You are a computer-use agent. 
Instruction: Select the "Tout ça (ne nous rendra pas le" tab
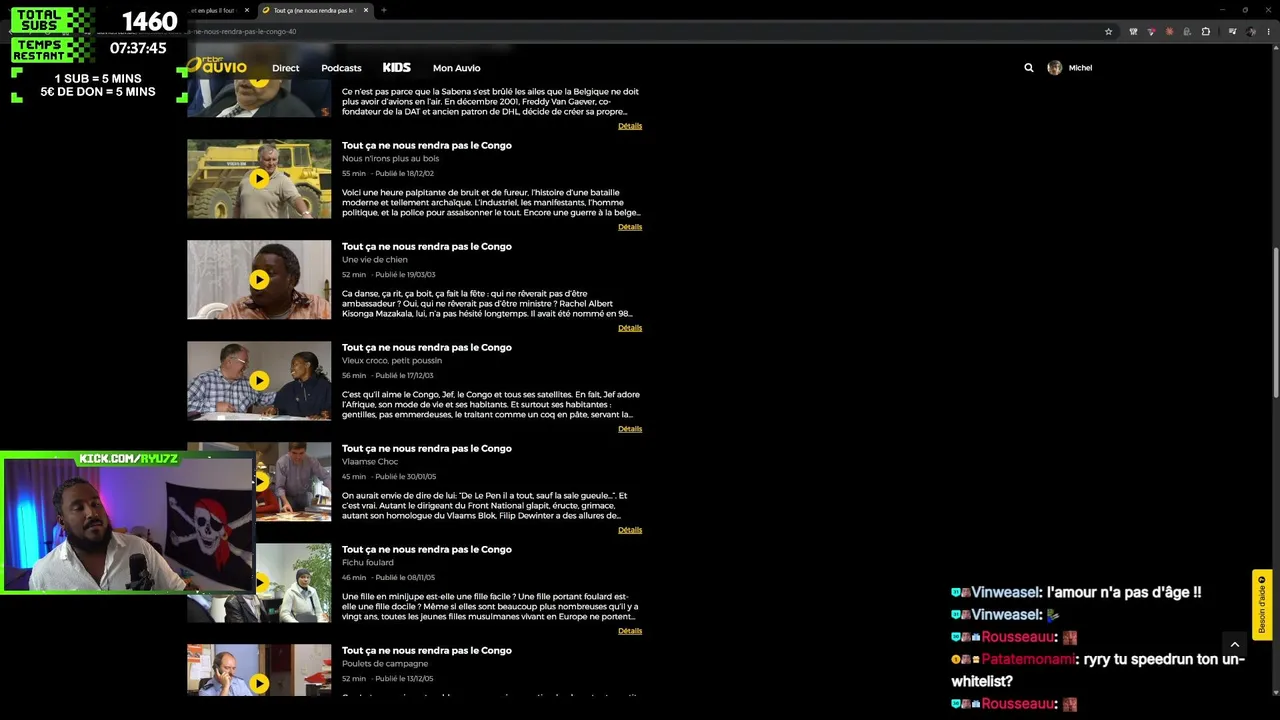[315, 11]
